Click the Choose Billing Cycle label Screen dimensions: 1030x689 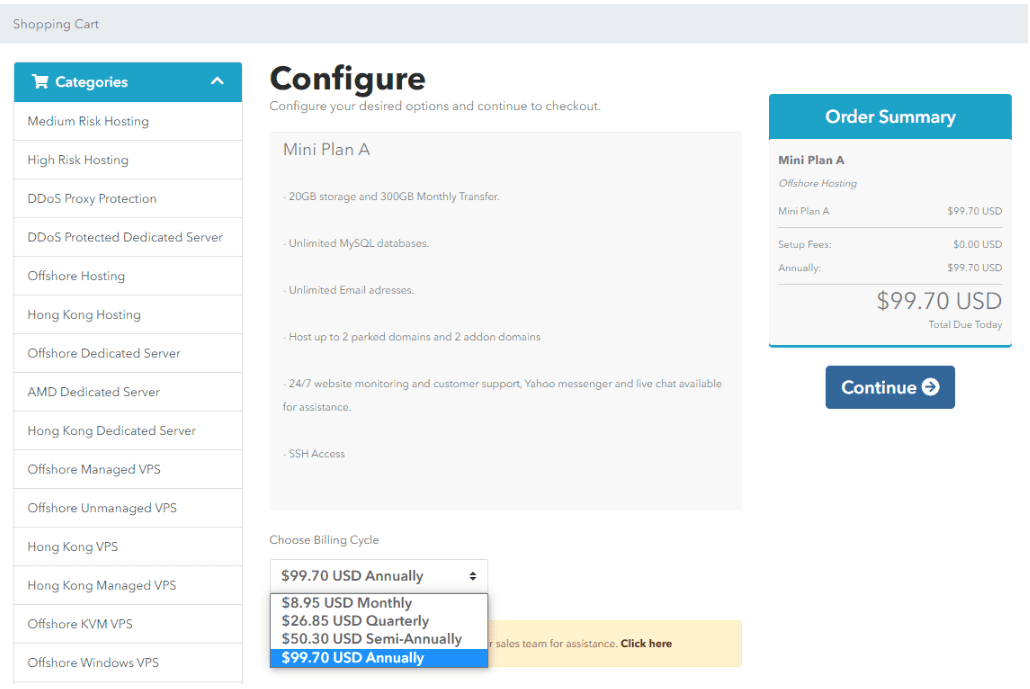tap(324, 540)
